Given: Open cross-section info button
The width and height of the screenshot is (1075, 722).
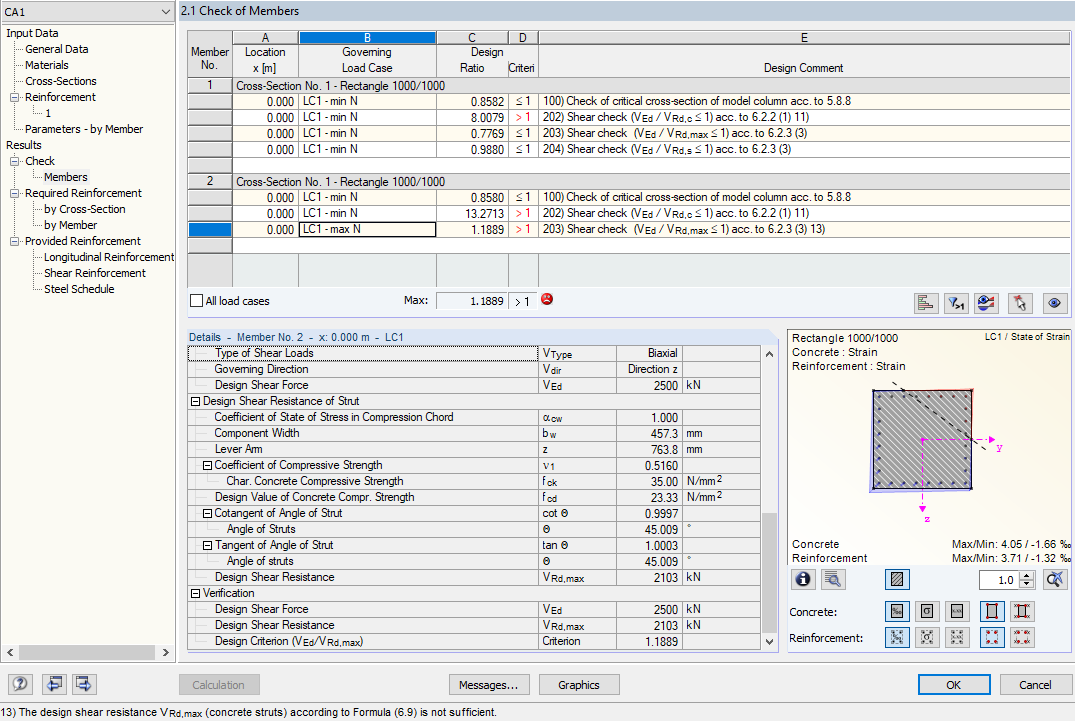Looking at the screenshot, I should pos(803,579).
